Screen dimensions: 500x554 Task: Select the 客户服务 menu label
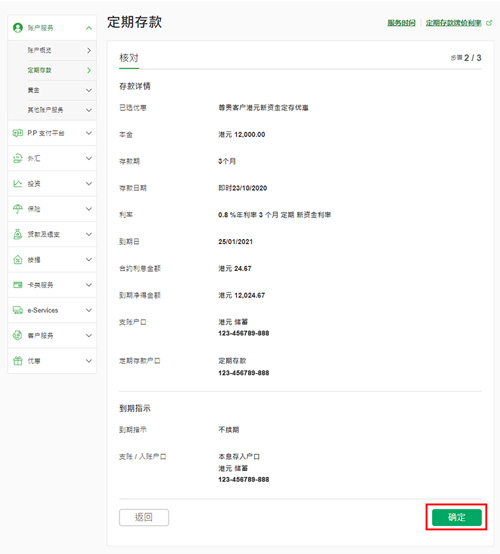point(40,335)
